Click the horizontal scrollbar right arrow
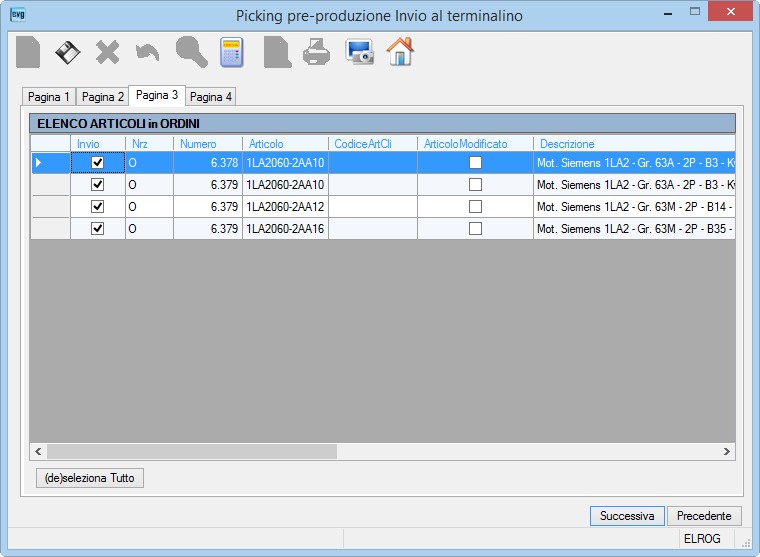 727,451
